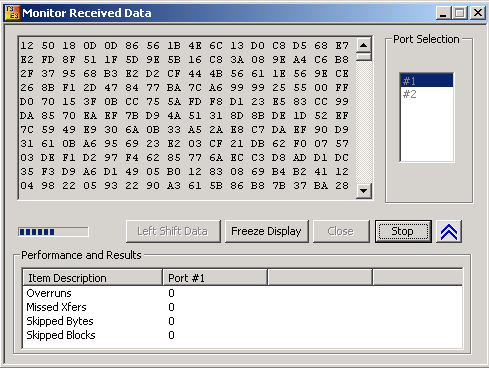
Task: Click hex byte E7 ending the first row
Action: point(342,45)
